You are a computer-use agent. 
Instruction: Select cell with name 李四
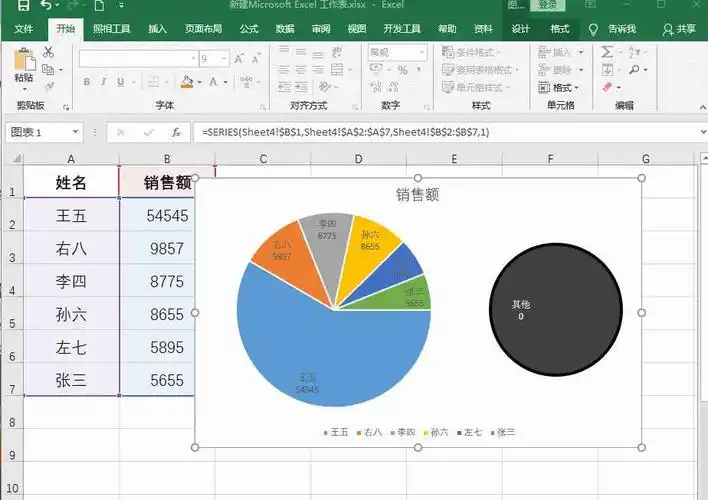[x=71, y=281]
